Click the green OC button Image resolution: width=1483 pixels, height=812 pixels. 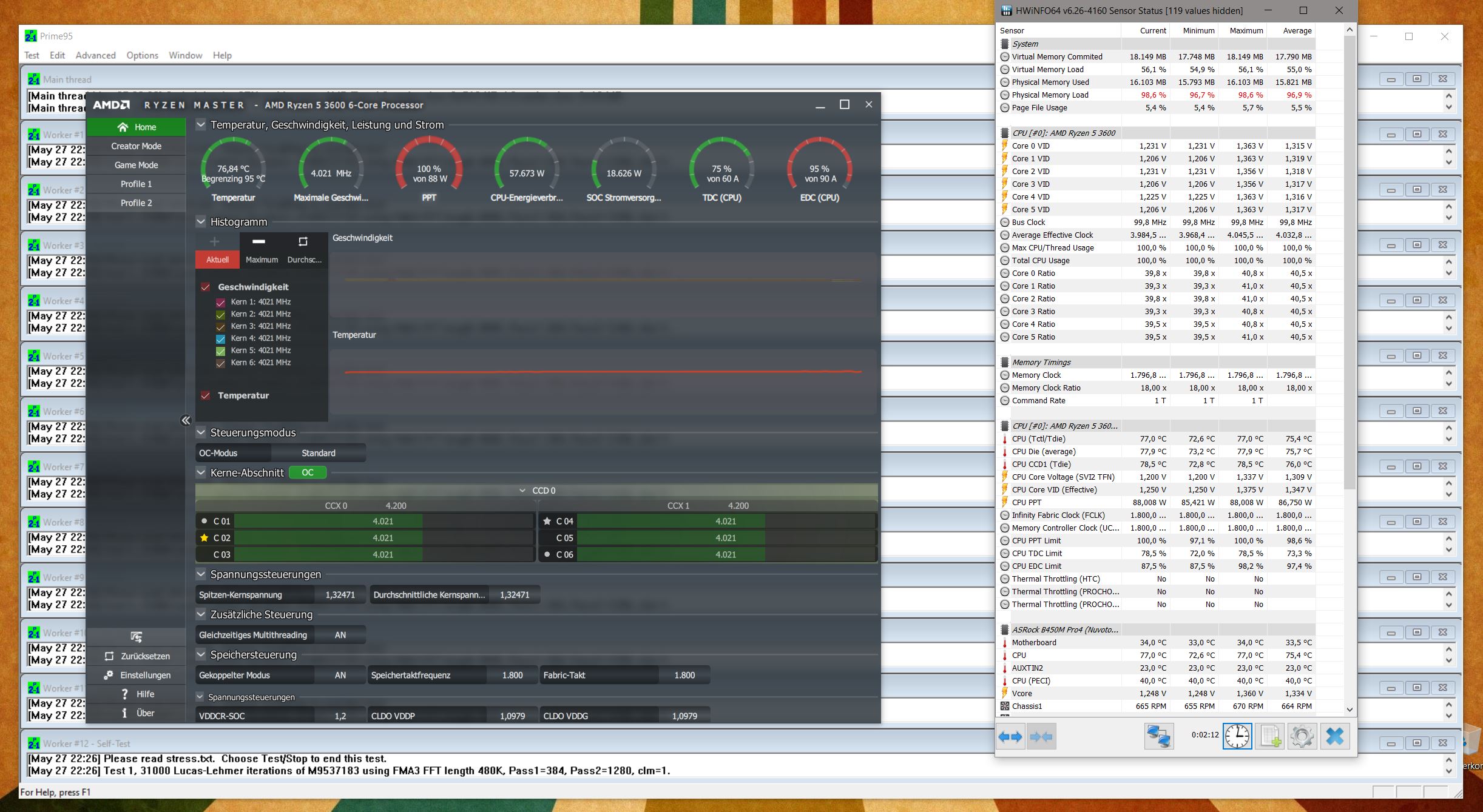pyautogui.click(x=308, y=472)
